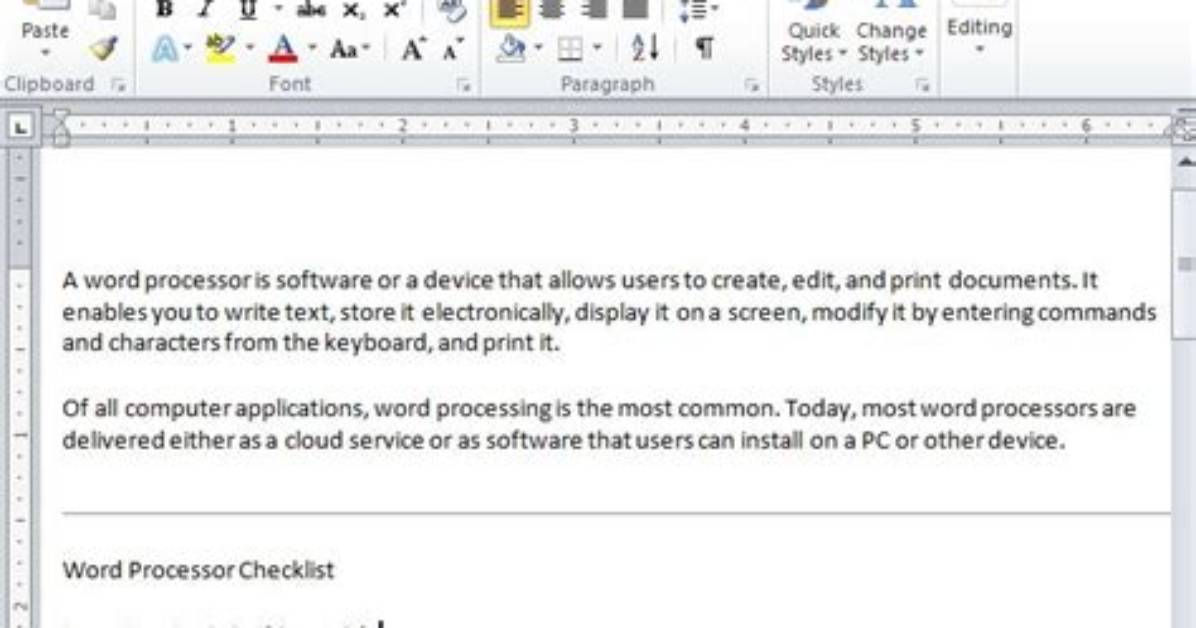Expand Text Effects dropdown arrow
This screenshot has width=1196, height=628.
188,47
